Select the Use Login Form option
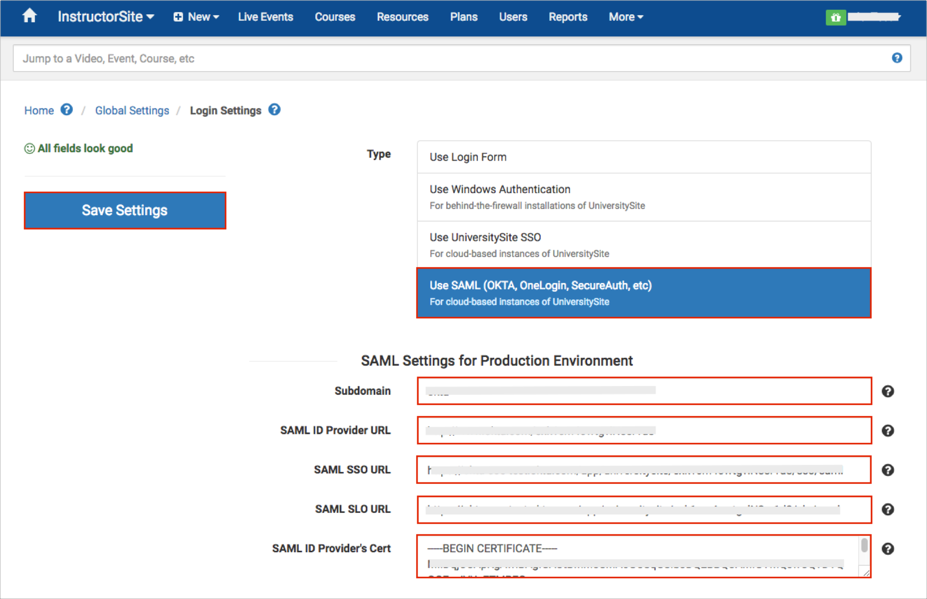 click(643, 157)
